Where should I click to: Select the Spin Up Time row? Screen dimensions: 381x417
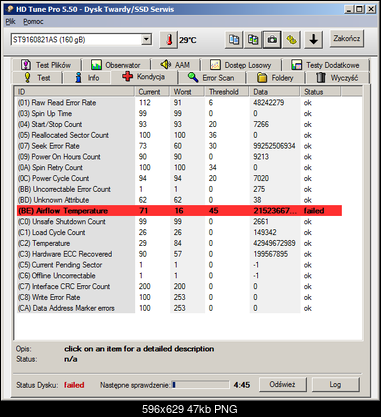179,113
